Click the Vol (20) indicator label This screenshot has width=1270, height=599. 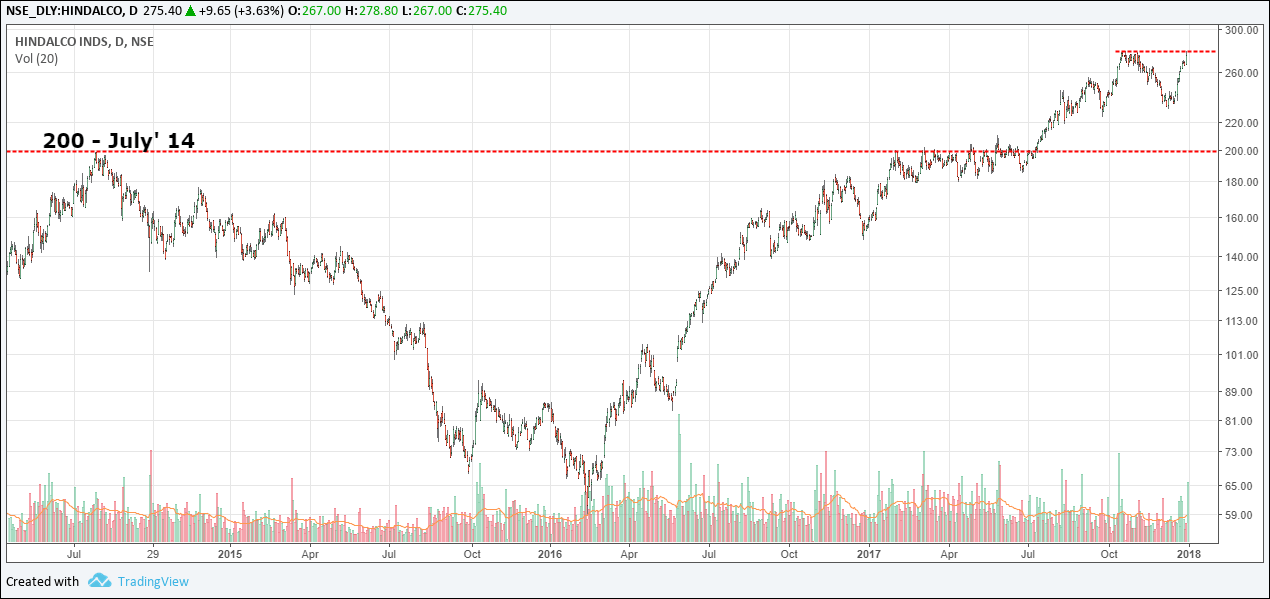pyautogui.click(x=36, y=59)
